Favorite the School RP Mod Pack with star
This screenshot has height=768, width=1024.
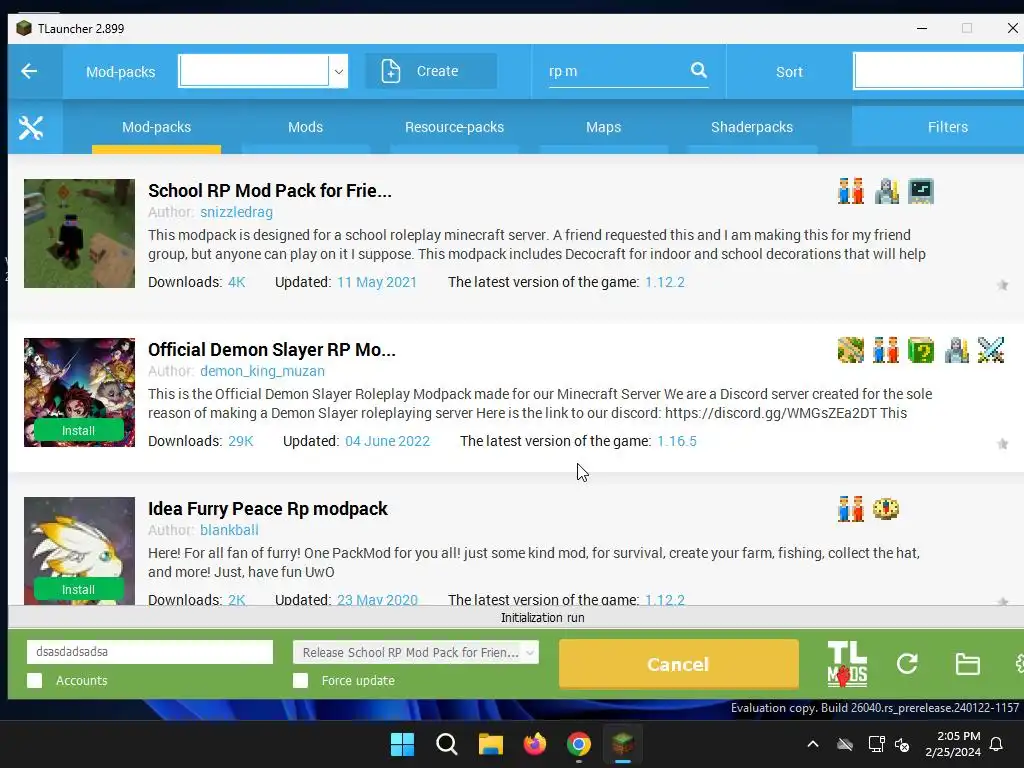(x=1002, y=285)
